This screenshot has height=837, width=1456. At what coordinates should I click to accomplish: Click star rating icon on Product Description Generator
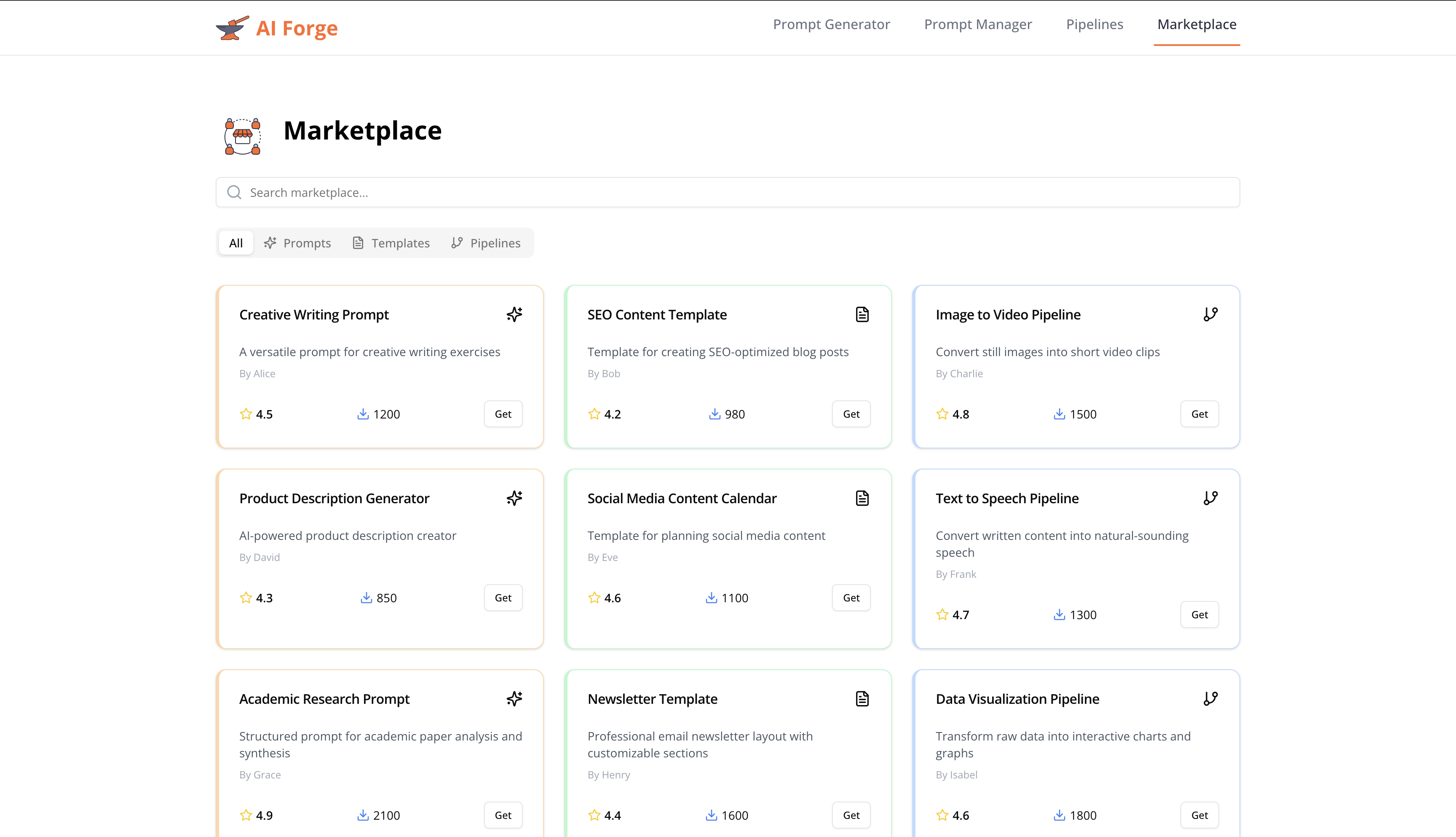[x=246, y=598]
